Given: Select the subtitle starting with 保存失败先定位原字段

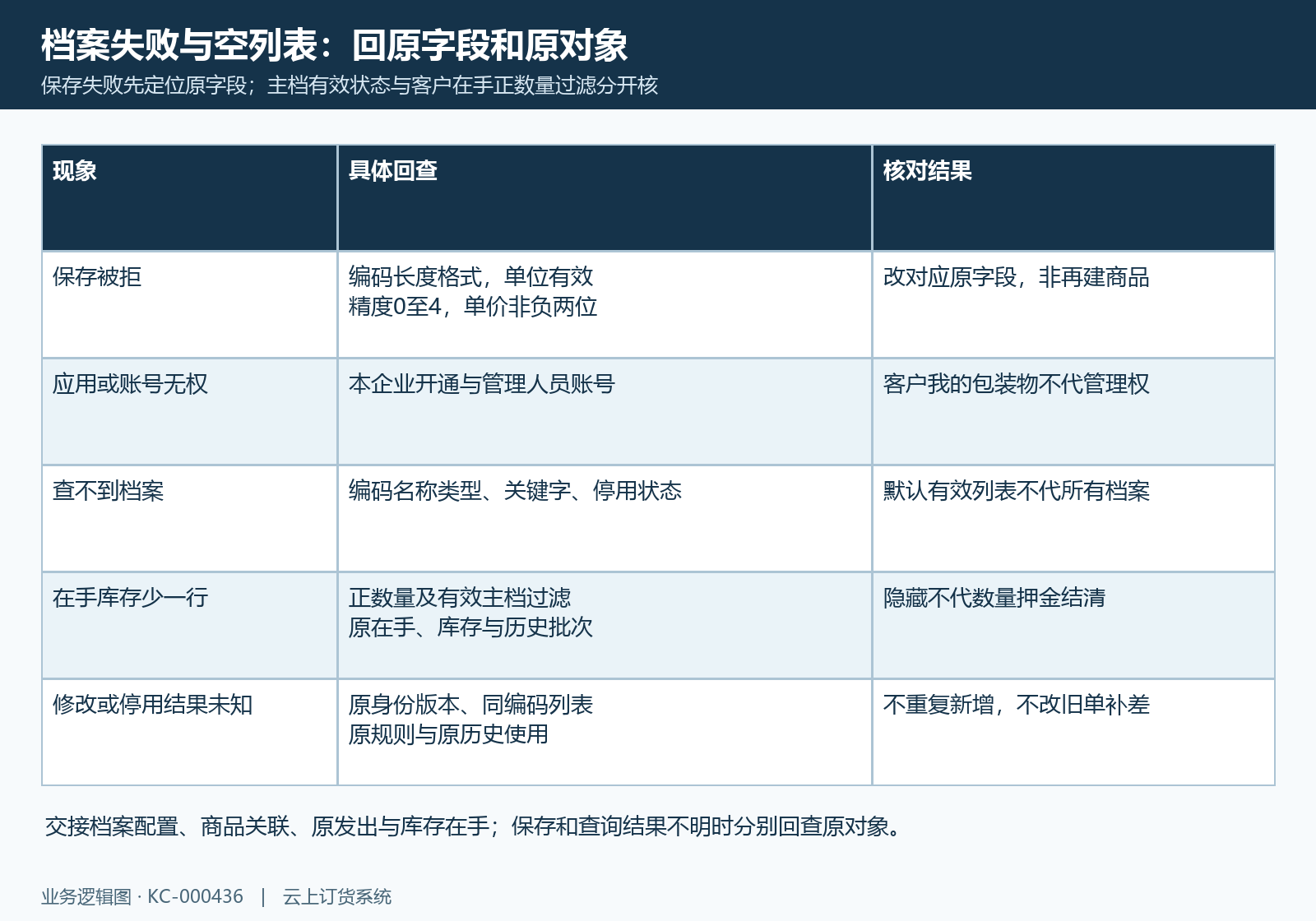Looking at the screenshot, I should (x=350, y=86).
